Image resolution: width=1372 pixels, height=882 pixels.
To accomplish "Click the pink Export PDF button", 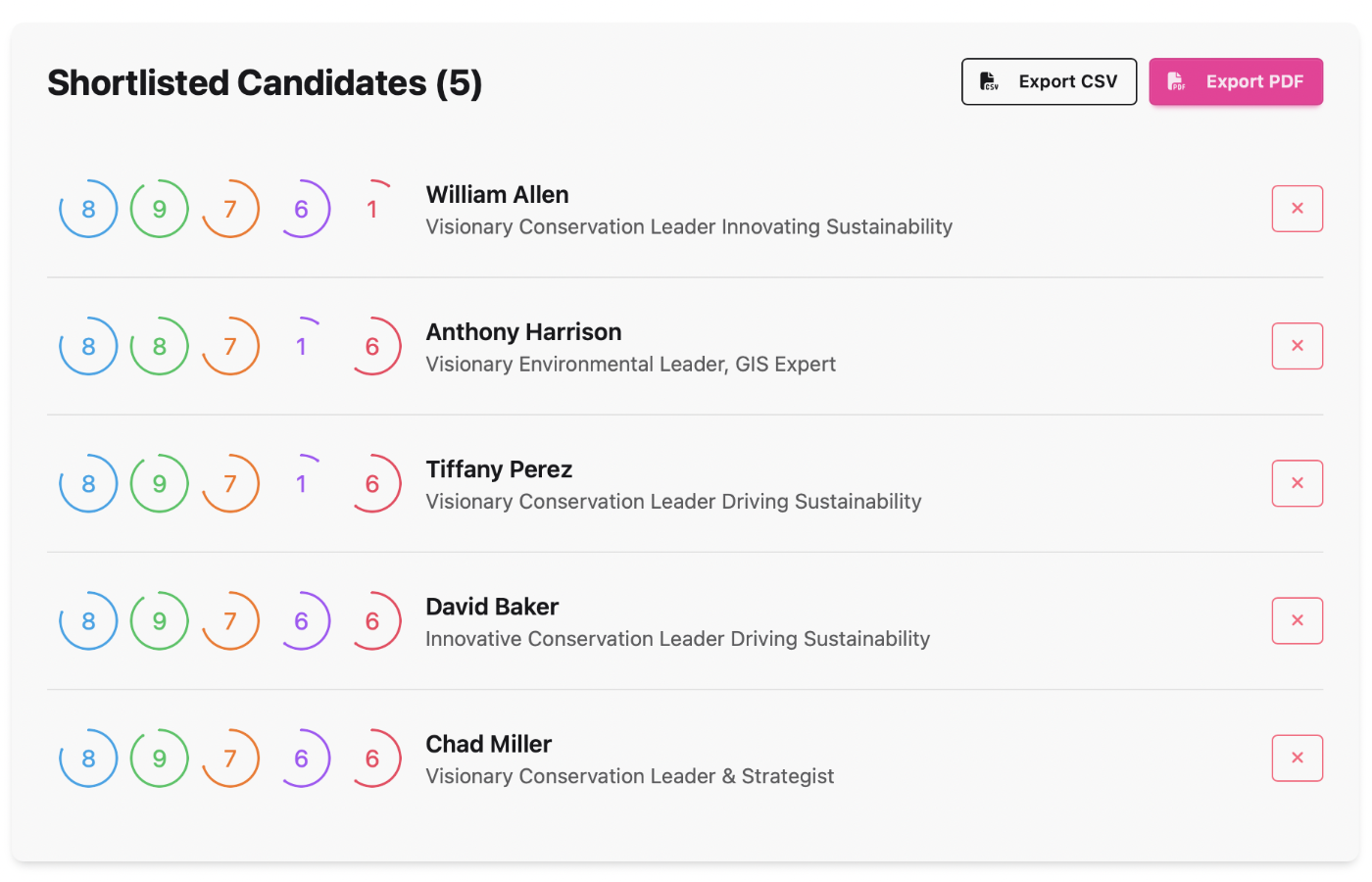I will tap(1236, 81).
